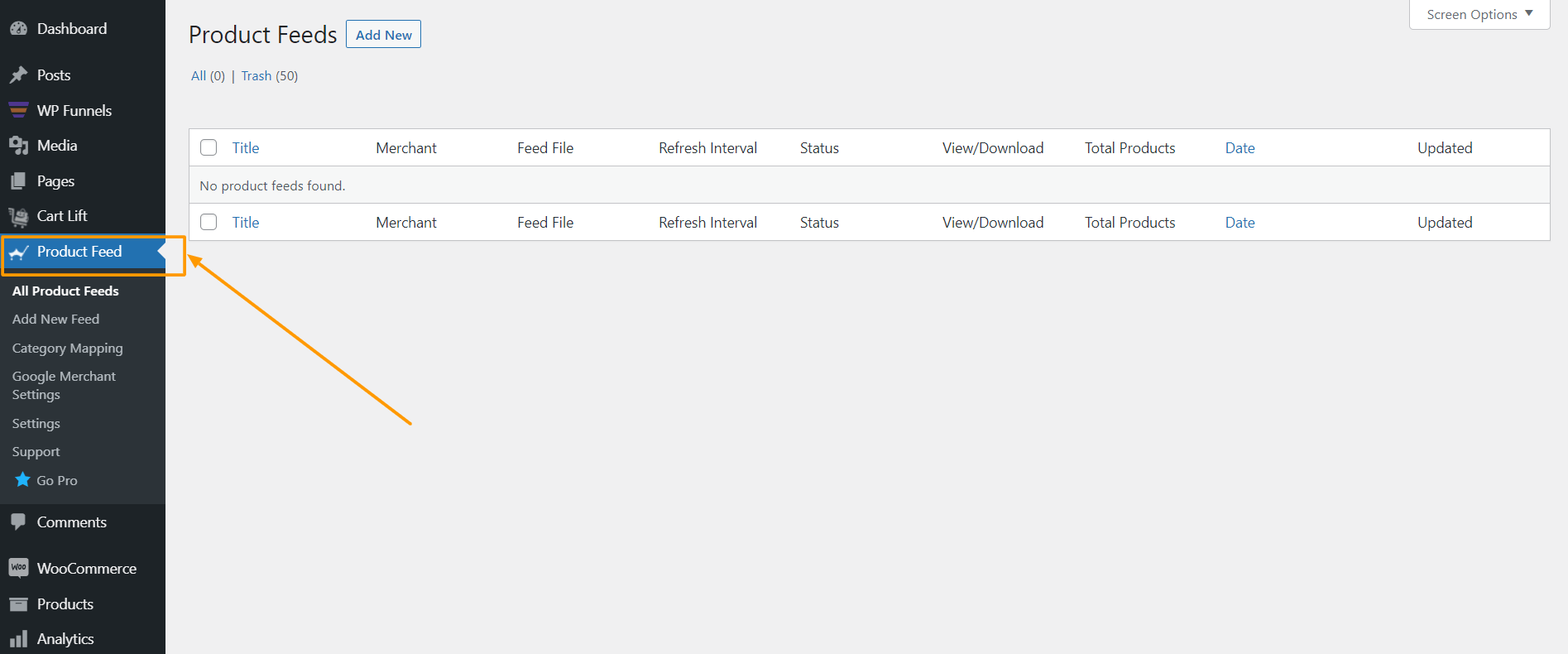
Task: Click the Dashboard gauge icon
Action: [x=18, y=29]
